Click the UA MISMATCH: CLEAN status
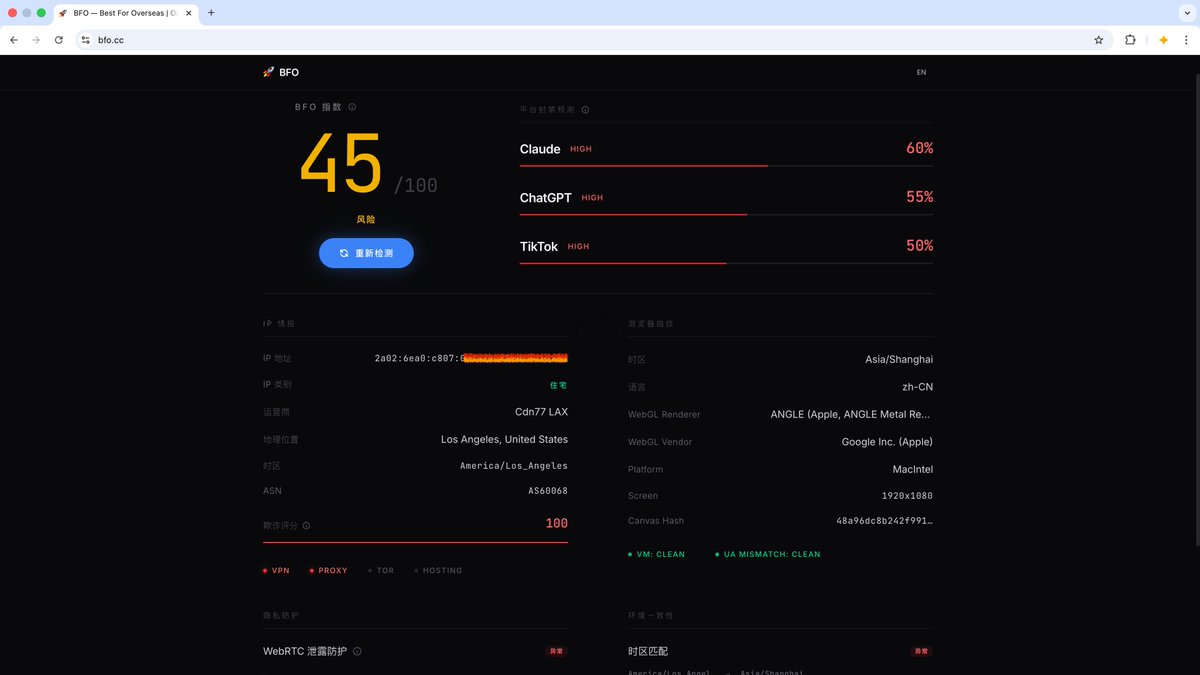Image resolution: width=1200 pixels, height=675 pixels. click(768, 554)
